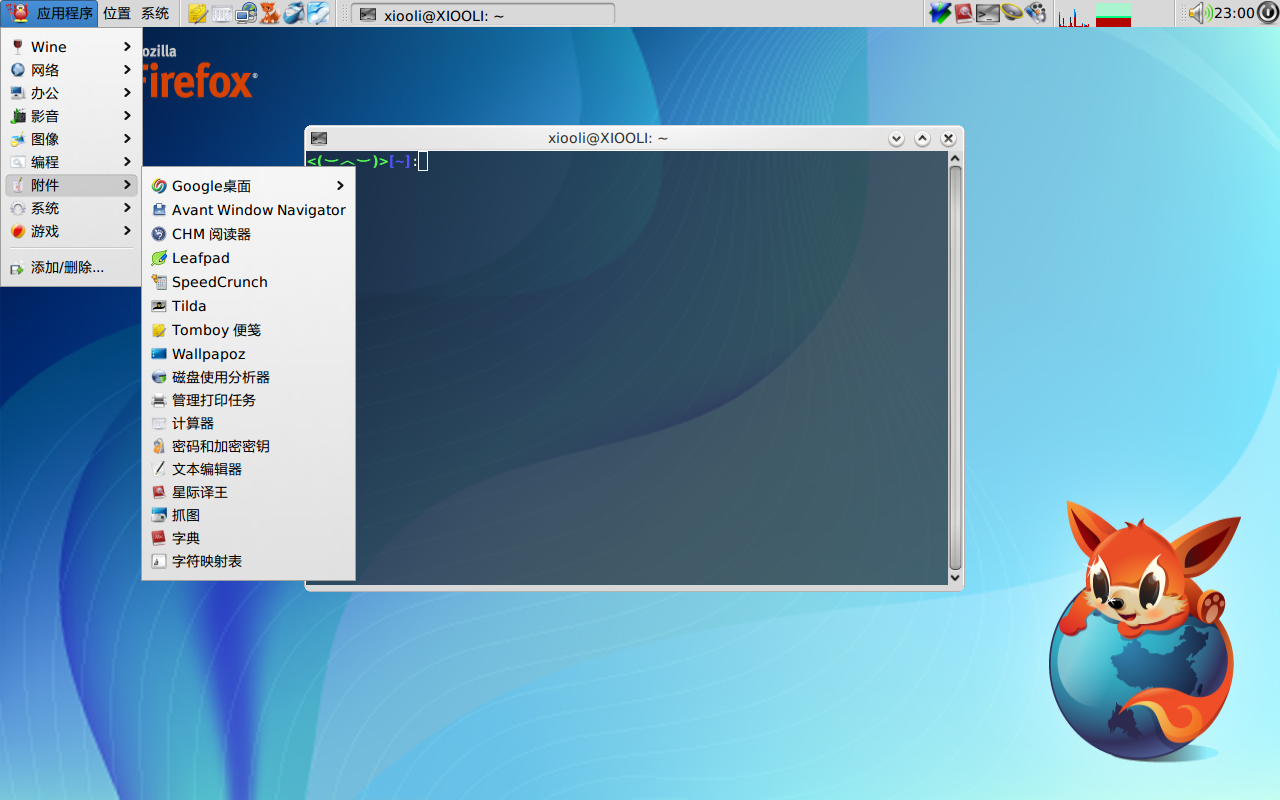Open the 游戏 games category
Screen dimensions: 1280x800
coord(71,231)
